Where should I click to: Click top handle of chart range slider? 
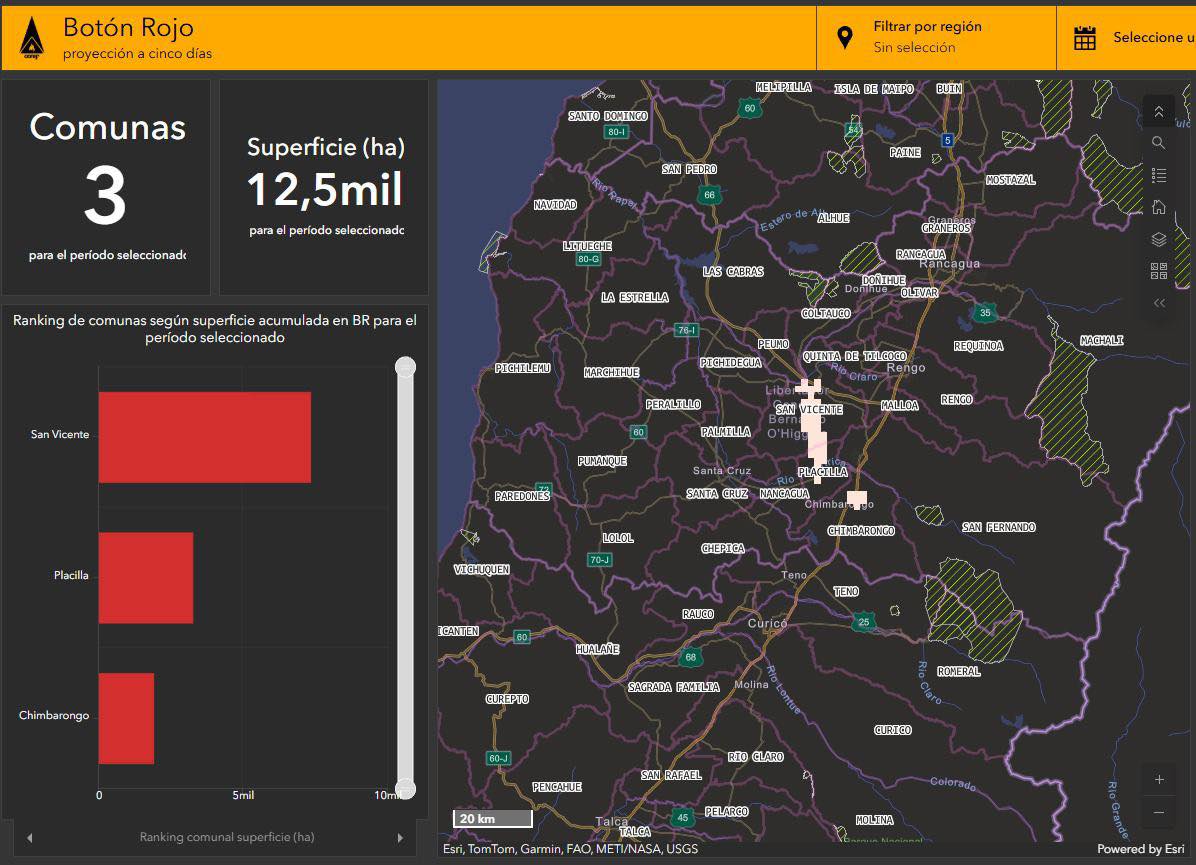tap(405, 367)
